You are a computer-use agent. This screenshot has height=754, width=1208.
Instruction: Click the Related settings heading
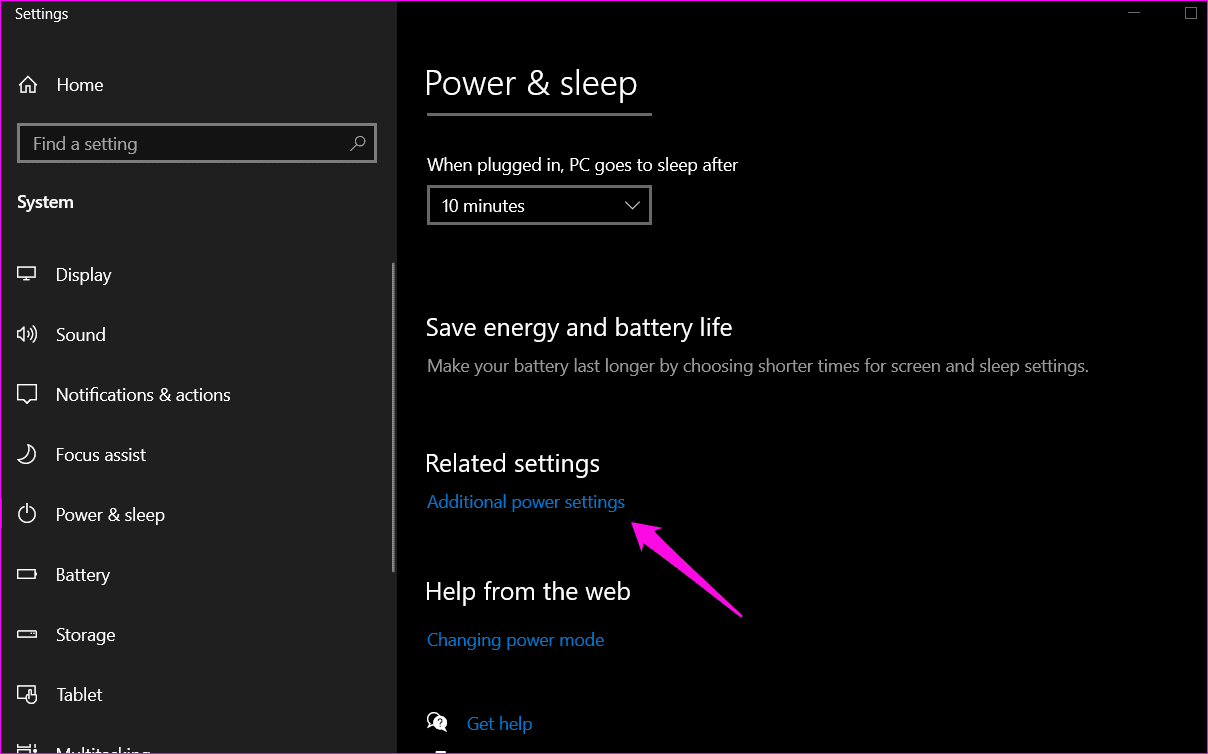(x=513, y=464)
